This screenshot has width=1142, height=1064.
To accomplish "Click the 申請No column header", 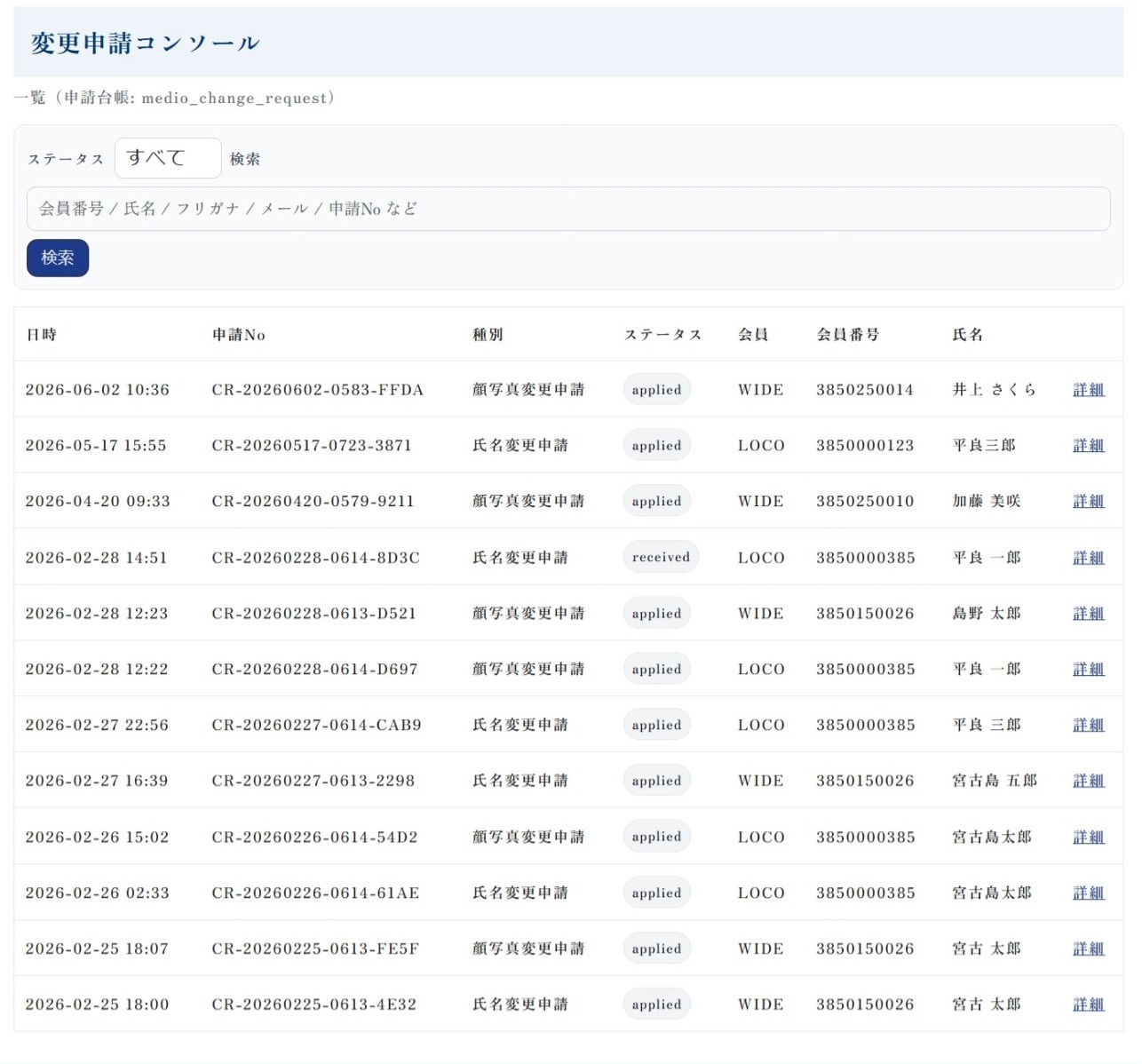I will 239,335.
